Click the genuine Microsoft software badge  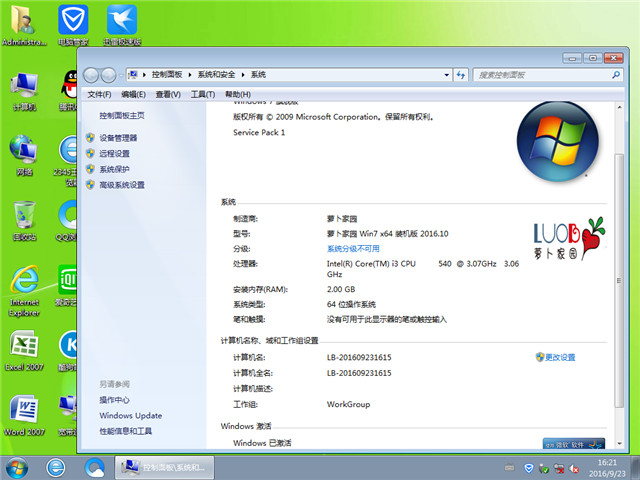tap(573, 444)
